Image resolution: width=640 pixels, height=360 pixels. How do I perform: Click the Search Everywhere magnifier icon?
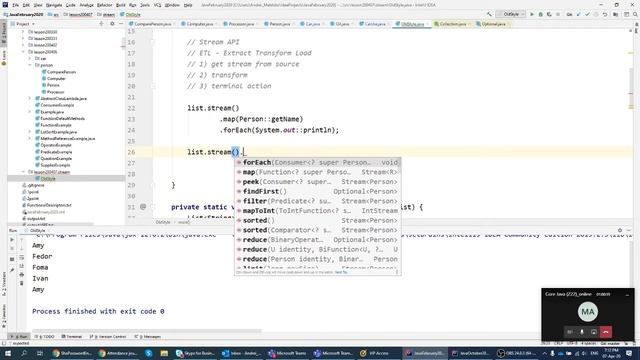point(635,14)
